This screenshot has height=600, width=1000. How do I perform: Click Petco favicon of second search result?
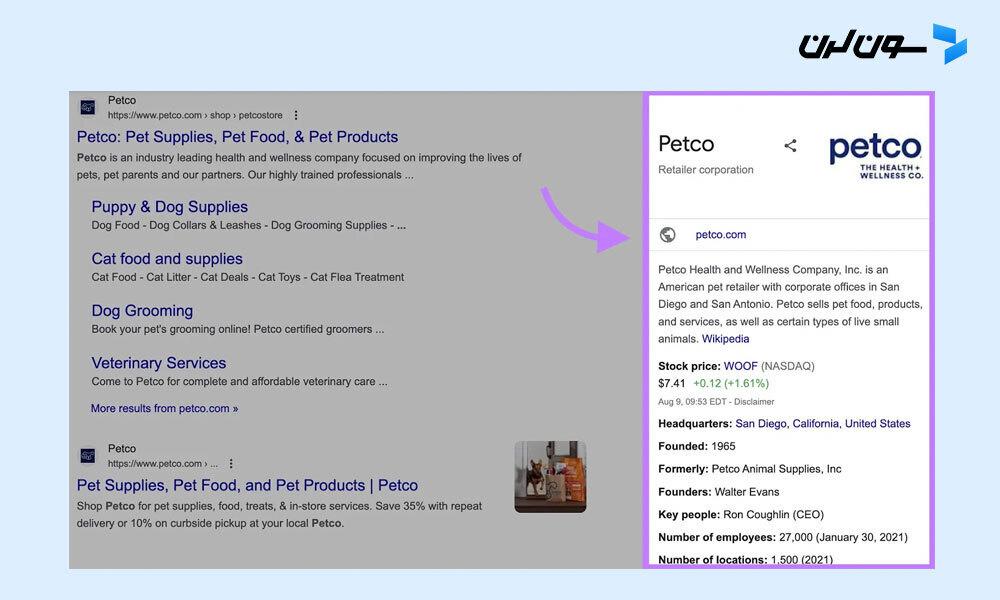pyautogui.click(x=88, y=456)
